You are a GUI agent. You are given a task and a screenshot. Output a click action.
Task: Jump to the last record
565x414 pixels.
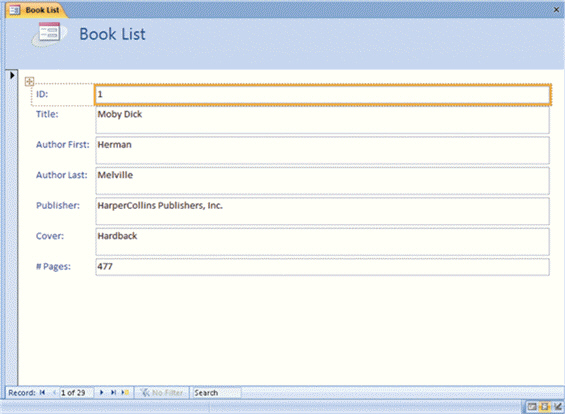(x=114, y=392)
